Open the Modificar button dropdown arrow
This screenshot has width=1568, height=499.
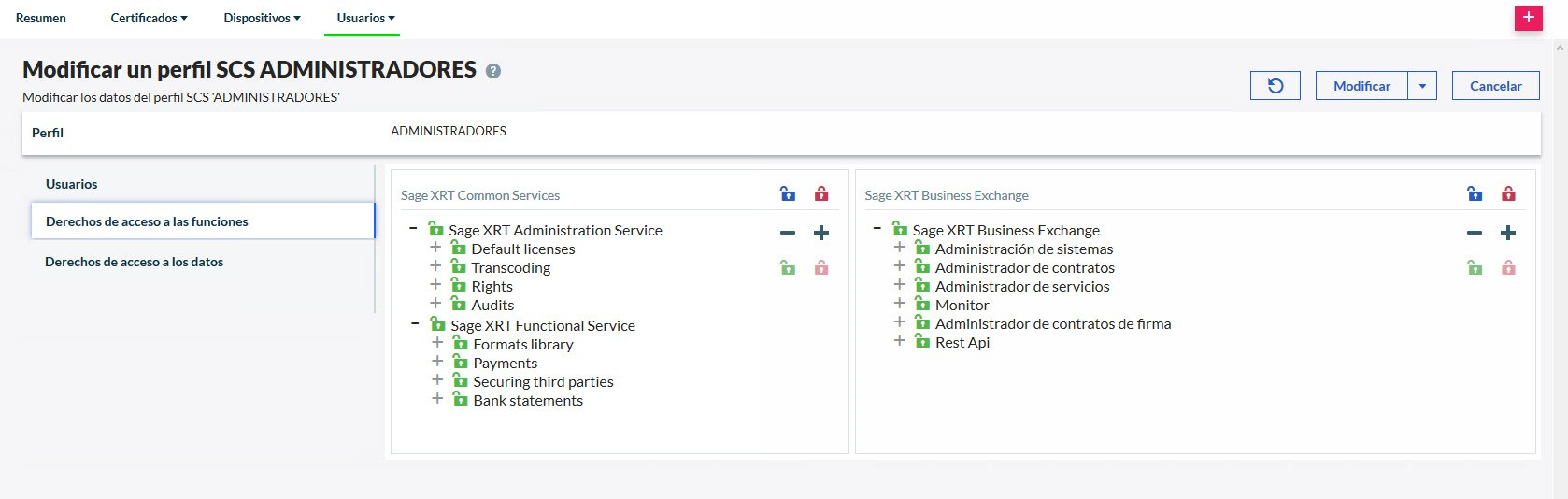pos(1422,86)
